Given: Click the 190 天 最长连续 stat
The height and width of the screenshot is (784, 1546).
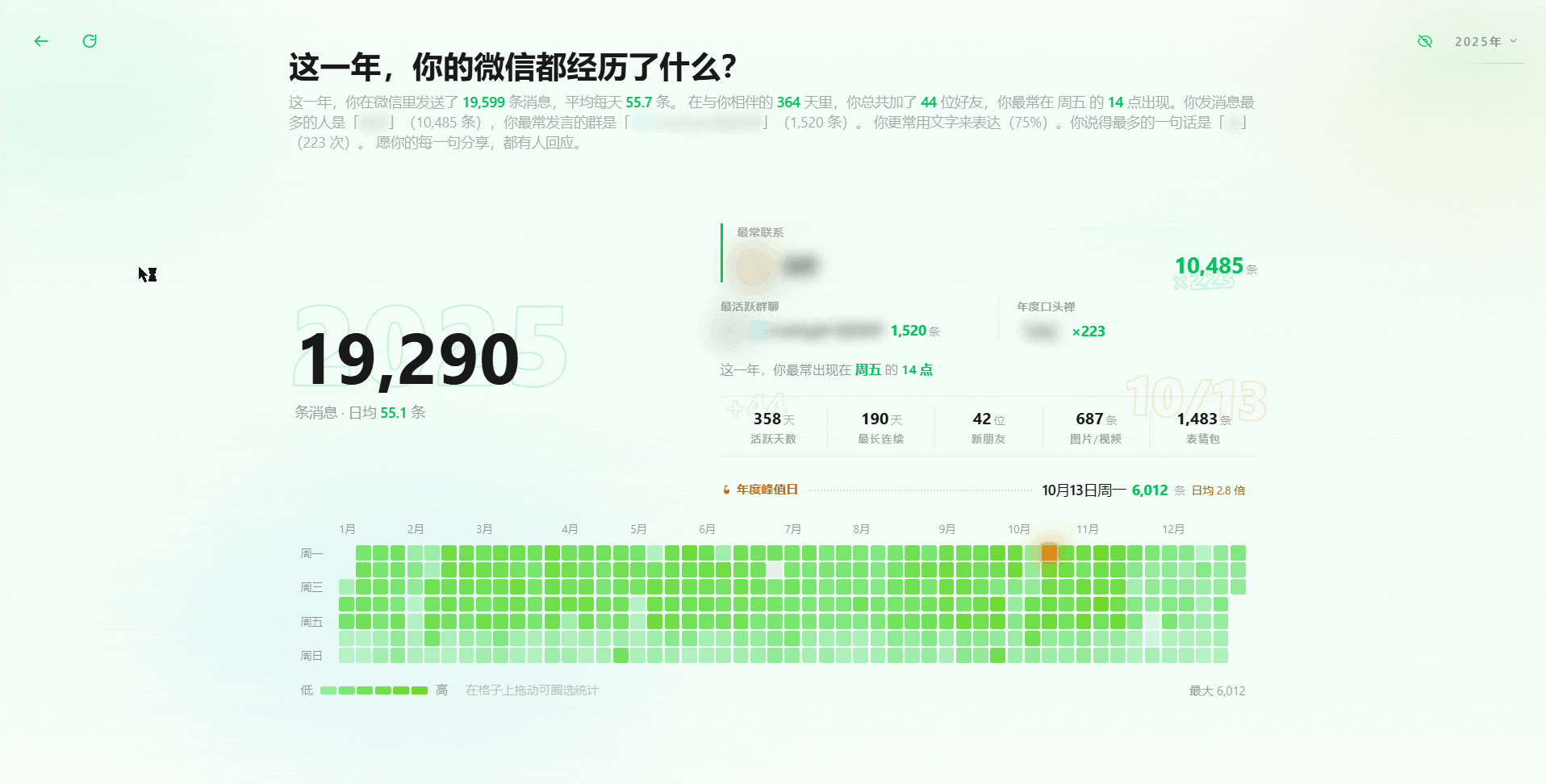Looking at the screenshot, I should tap(881, 427).
